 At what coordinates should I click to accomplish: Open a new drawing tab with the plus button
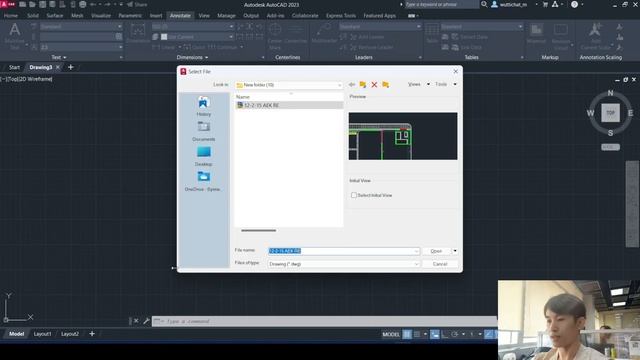[x=71, y=67]
